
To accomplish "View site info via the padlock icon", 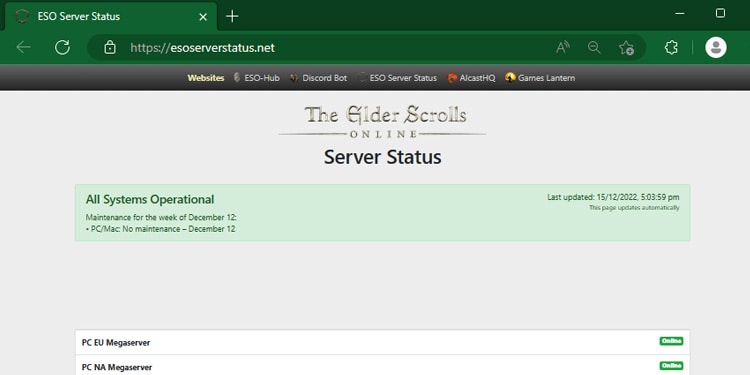I will pos(110,47).
